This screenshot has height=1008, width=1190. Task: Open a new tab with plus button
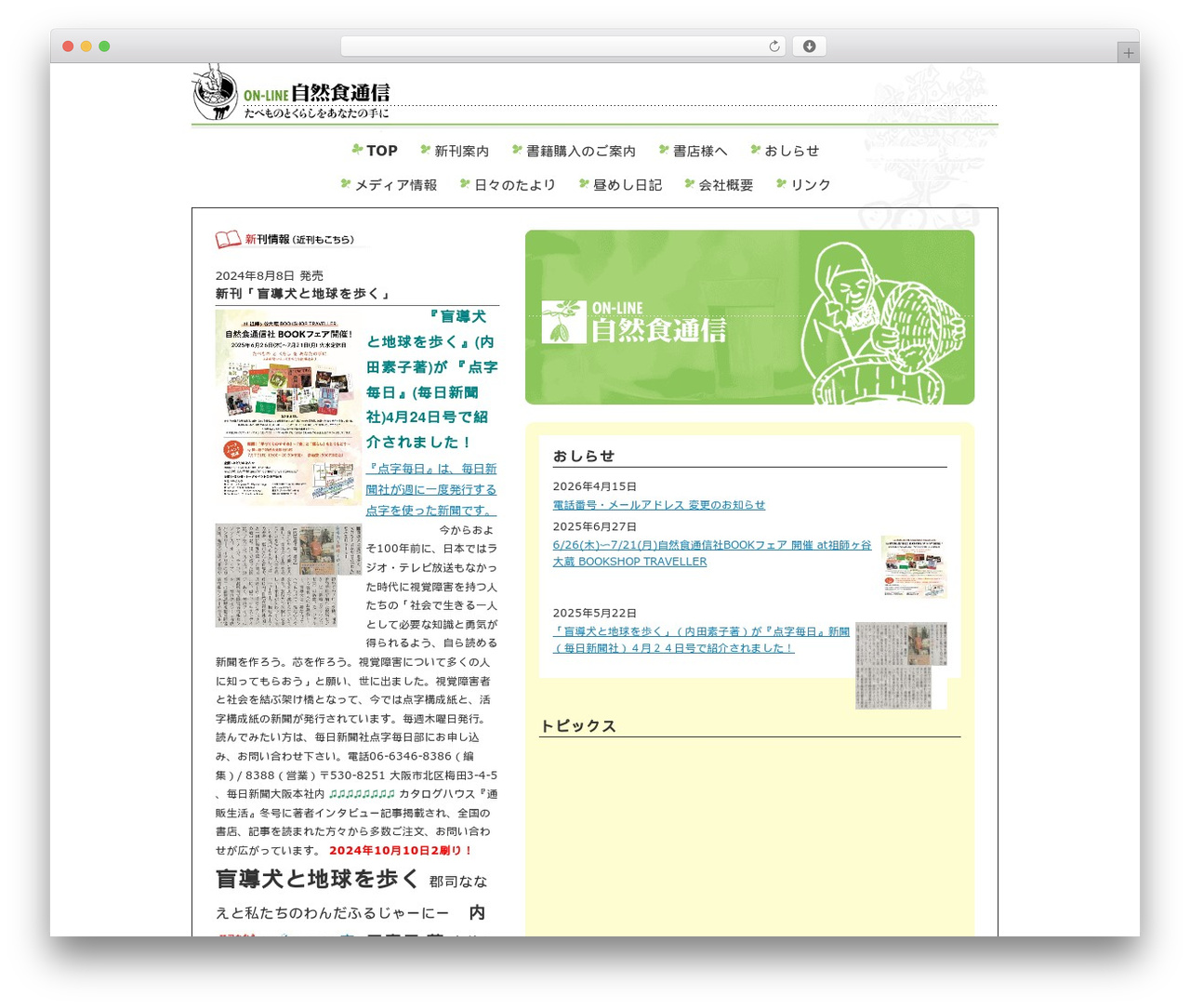tap(1128, 53)
